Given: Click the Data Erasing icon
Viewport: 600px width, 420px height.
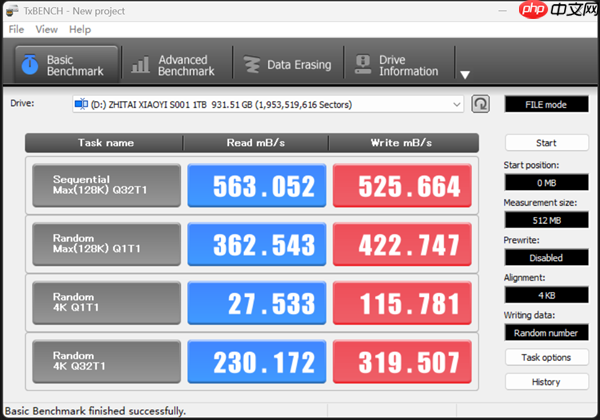Looking at the screenshot, I should [250, 65].
